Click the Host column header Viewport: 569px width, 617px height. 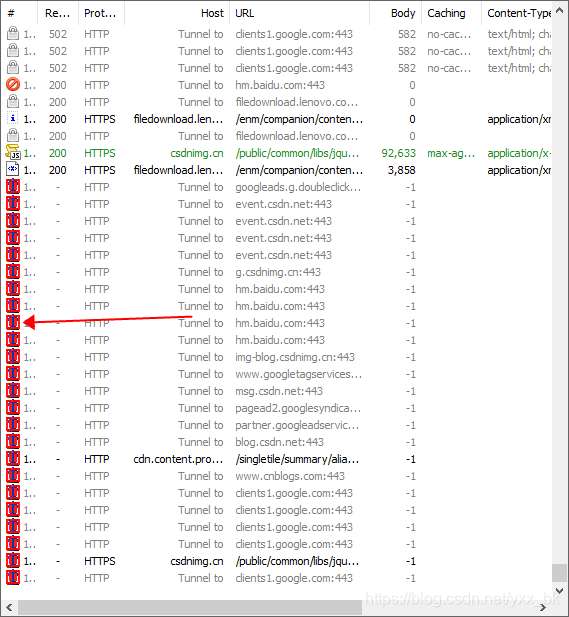[x=177, y=13]
